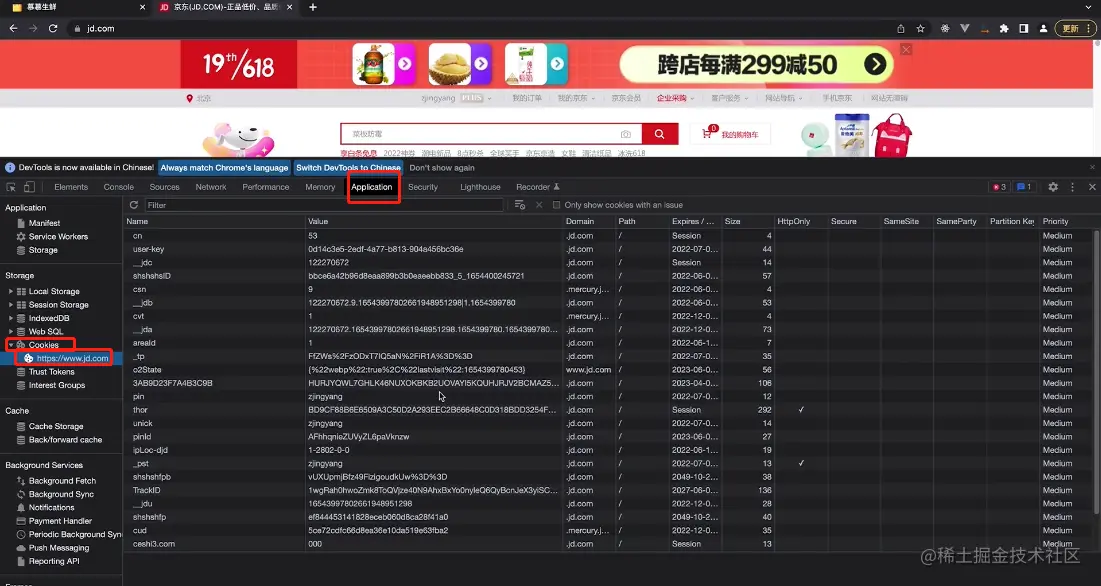
Task: Close the DevTools language infobar
Action: click(1092, 168)
